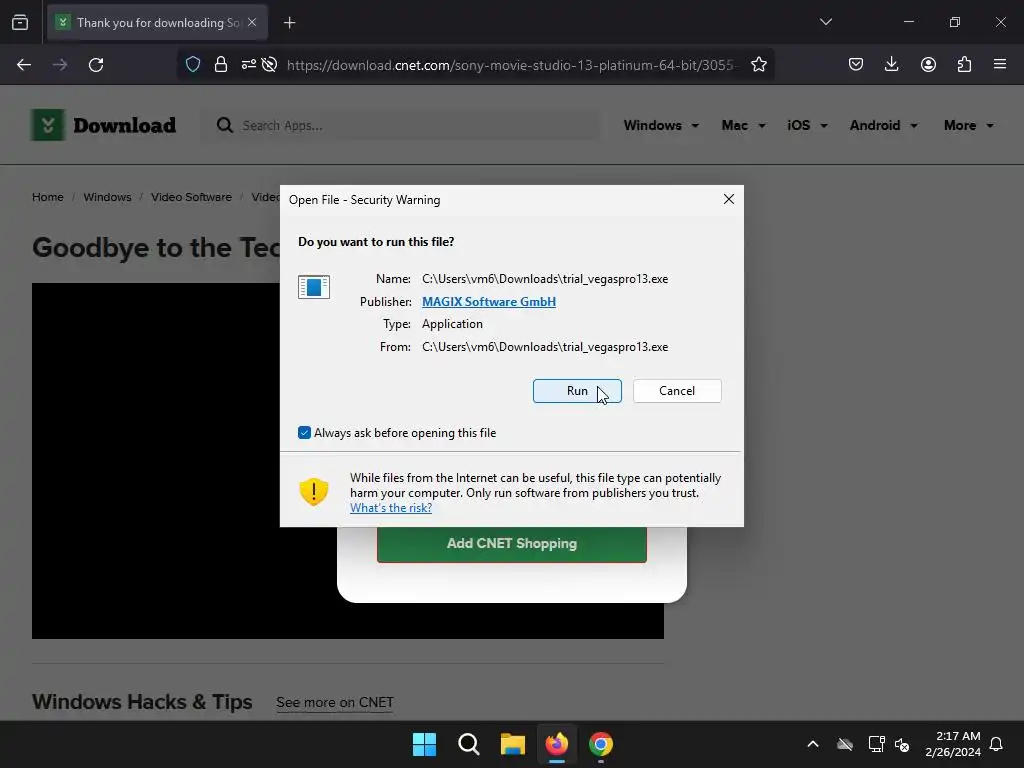Open the Firefox downloads panel
This screenshot has width=1024, height=768.
coord(891,65)
